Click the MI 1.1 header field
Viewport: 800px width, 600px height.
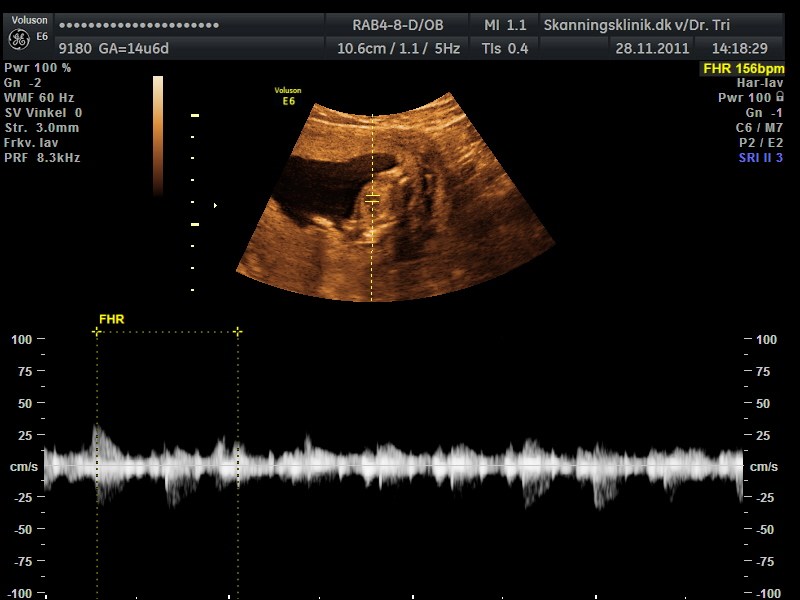(505, 24)
